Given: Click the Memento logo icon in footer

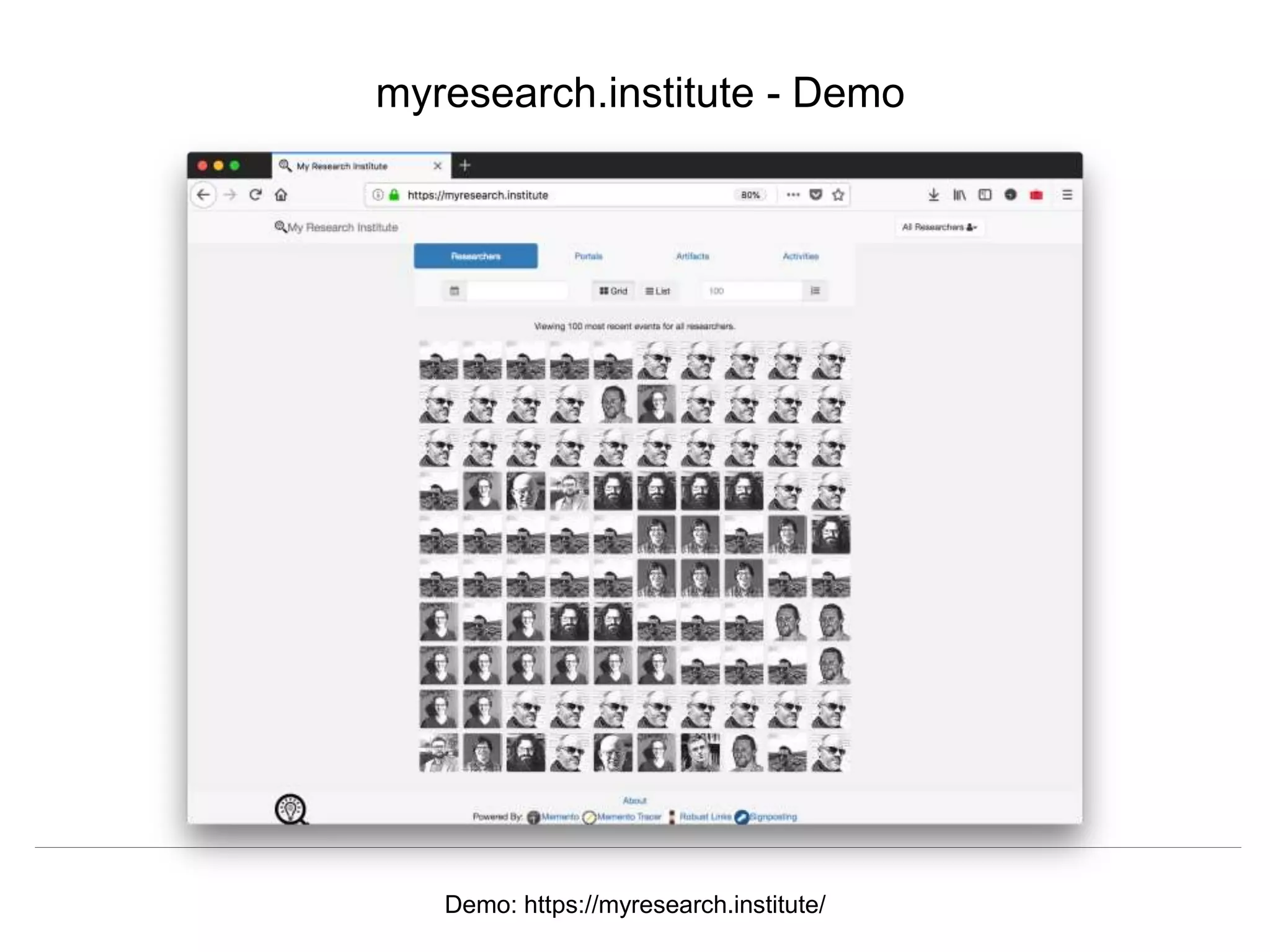Looking at the screenshot, I should [x=533, y=818].
